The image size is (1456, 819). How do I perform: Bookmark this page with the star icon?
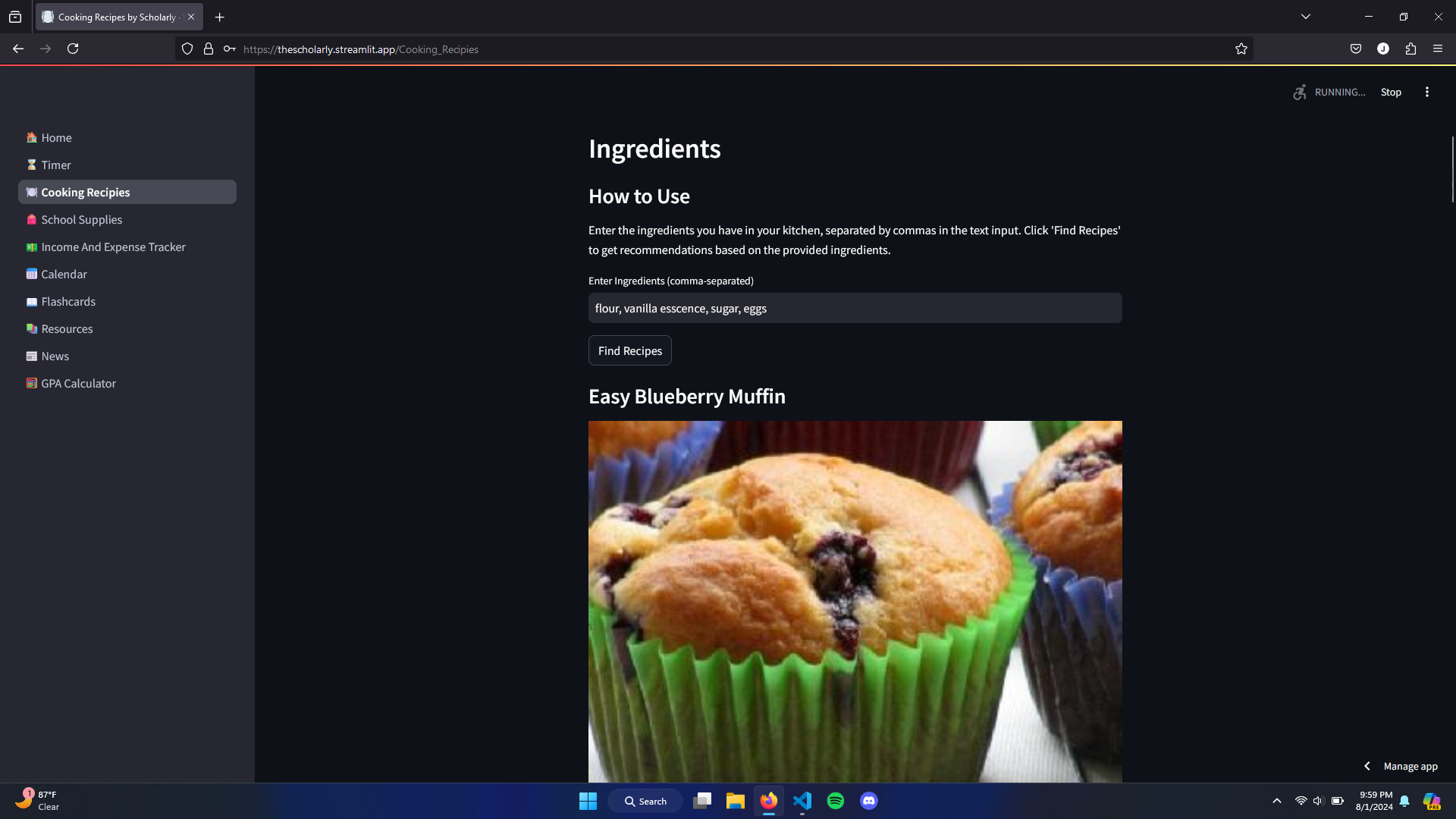point(1241,49)
